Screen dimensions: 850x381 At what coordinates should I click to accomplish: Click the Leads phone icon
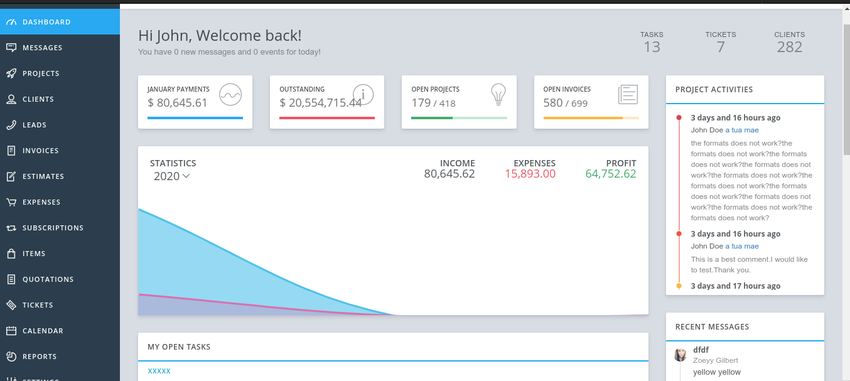point(11,125)
